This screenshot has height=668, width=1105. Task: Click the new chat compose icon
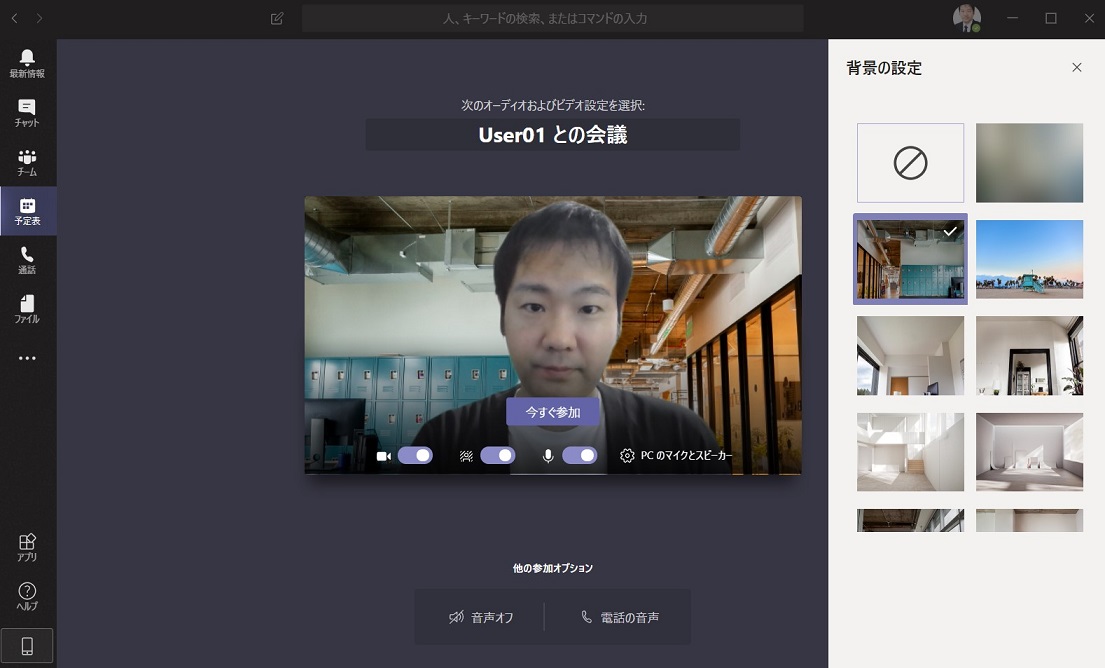[276, 18]
